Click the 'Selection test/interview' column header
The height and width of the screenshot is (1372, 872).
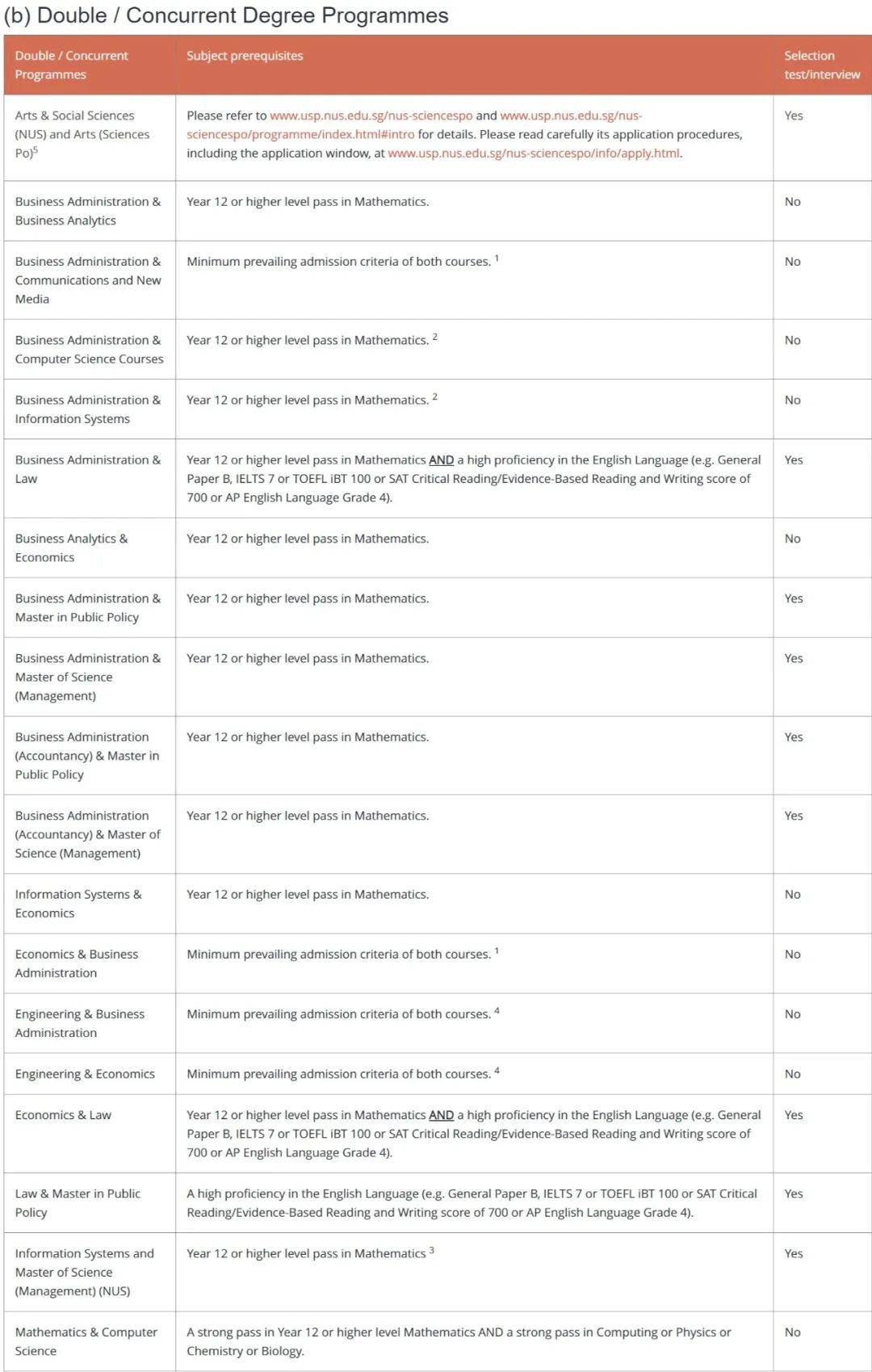(x=821, y=65)
